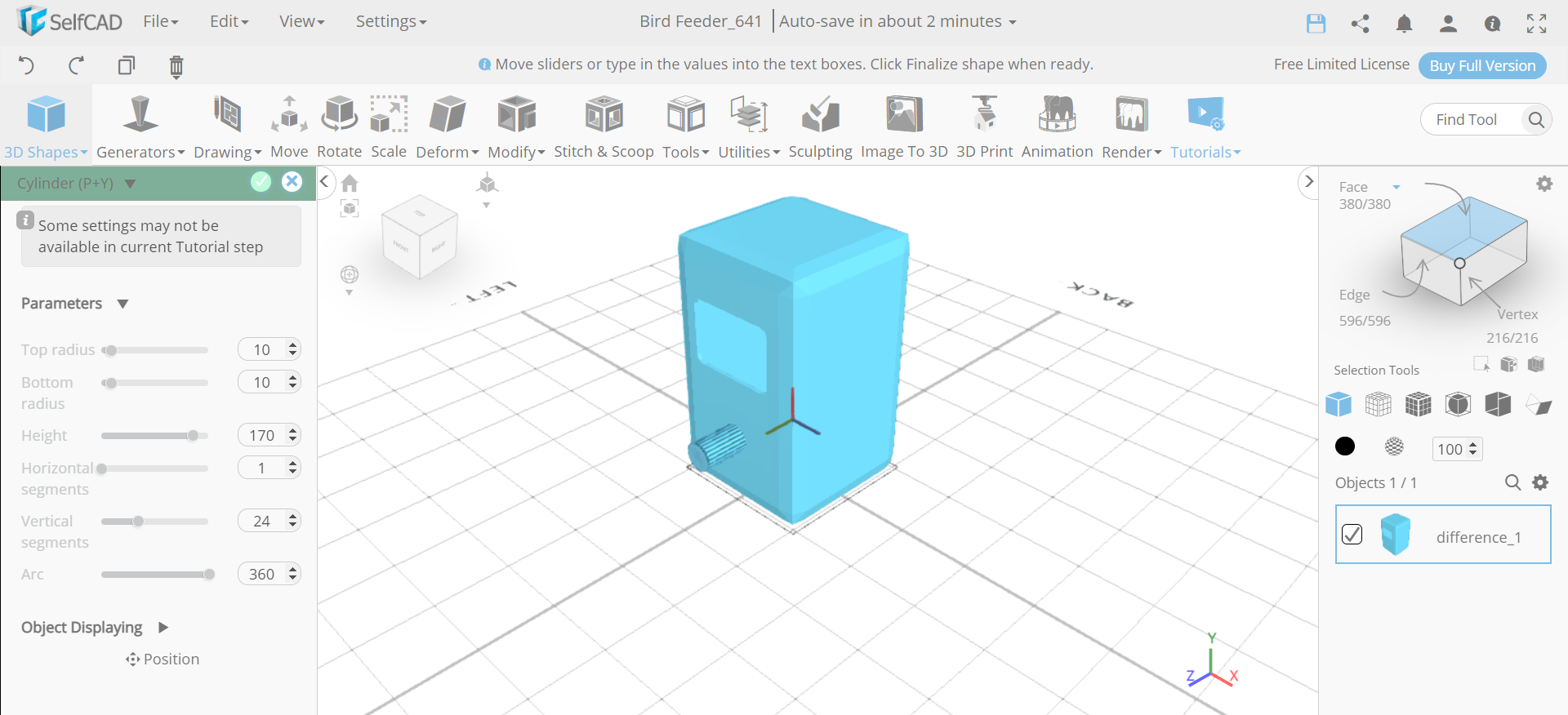The height and width of the screenshot is (715, 1568).
Task: Open the notifications bell
Action: point(1405,24)
